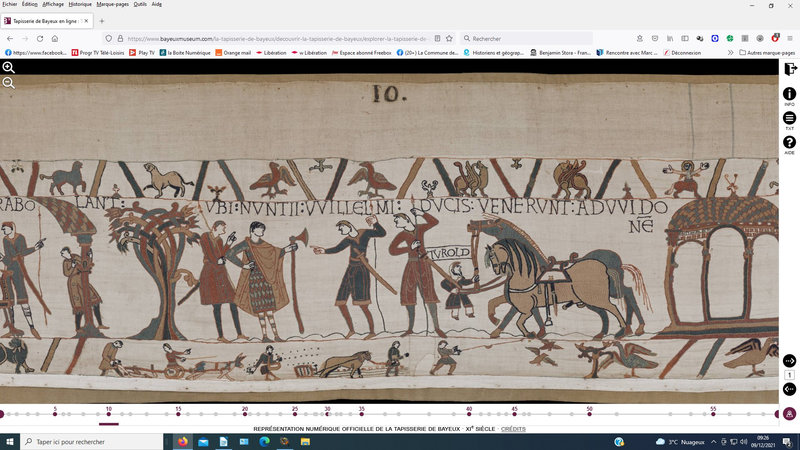Jump to scene 20 on timeline
The width and height of the screenshot is (800, 450).
click(x=245, y=414)
